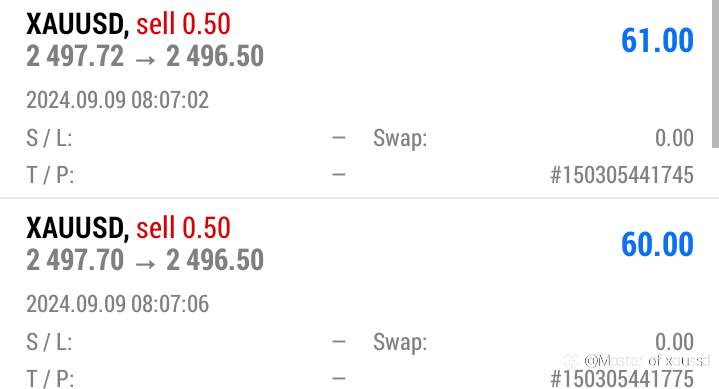Click order ticket #150305441775
The width and height of the screenshot is (719, 389).
pyautogui.click(x=622, y=379)
